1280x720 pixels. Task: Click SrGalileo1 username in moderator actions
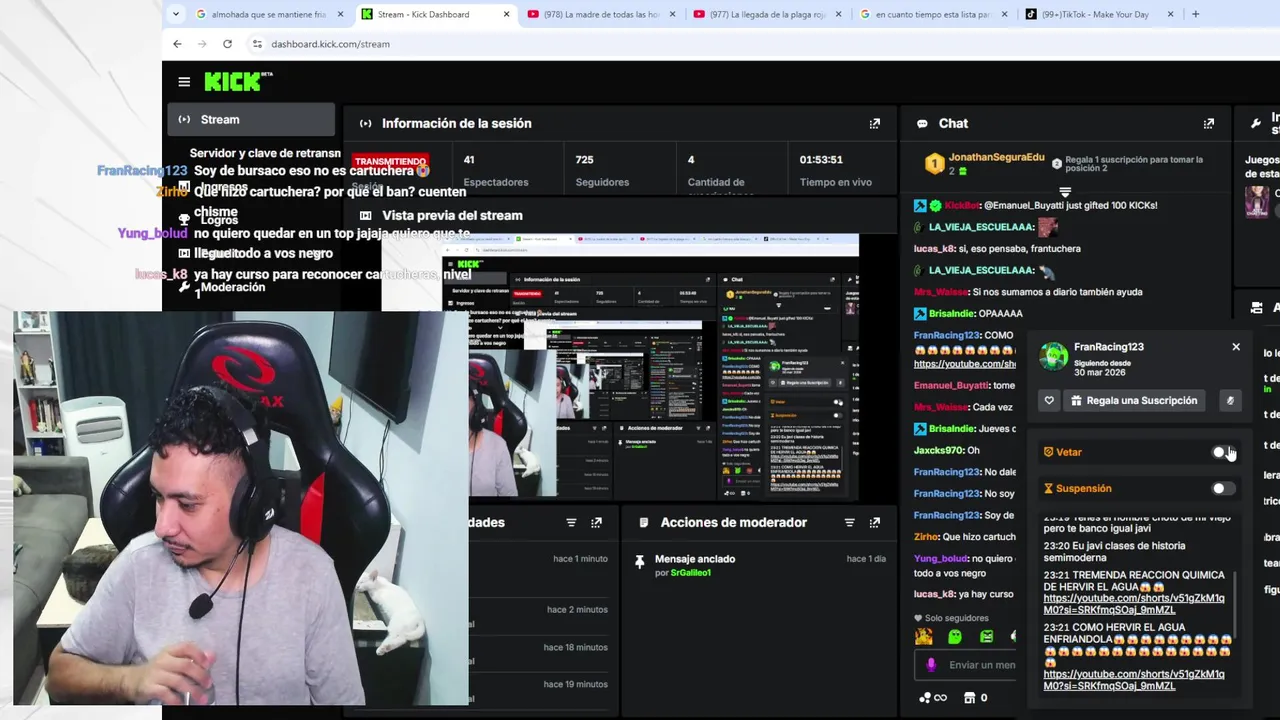point(690,573)
